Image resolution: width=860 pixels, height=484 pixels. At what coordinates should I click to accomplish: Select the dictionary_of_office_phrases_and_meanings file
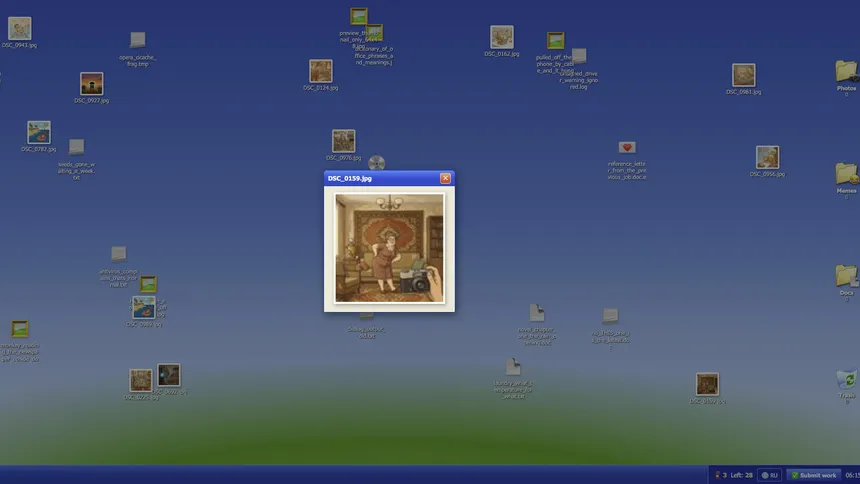click(x=375, y=32)
